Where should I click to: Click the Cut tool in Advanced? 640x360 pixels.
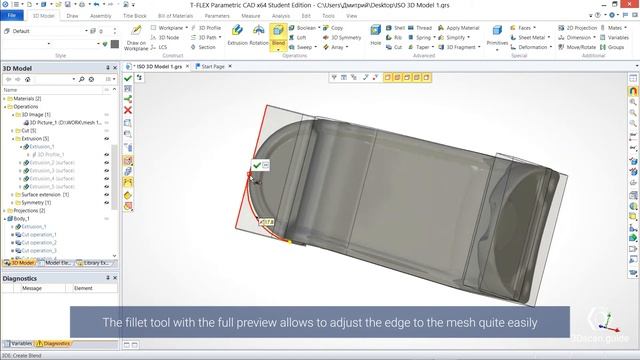394,47
